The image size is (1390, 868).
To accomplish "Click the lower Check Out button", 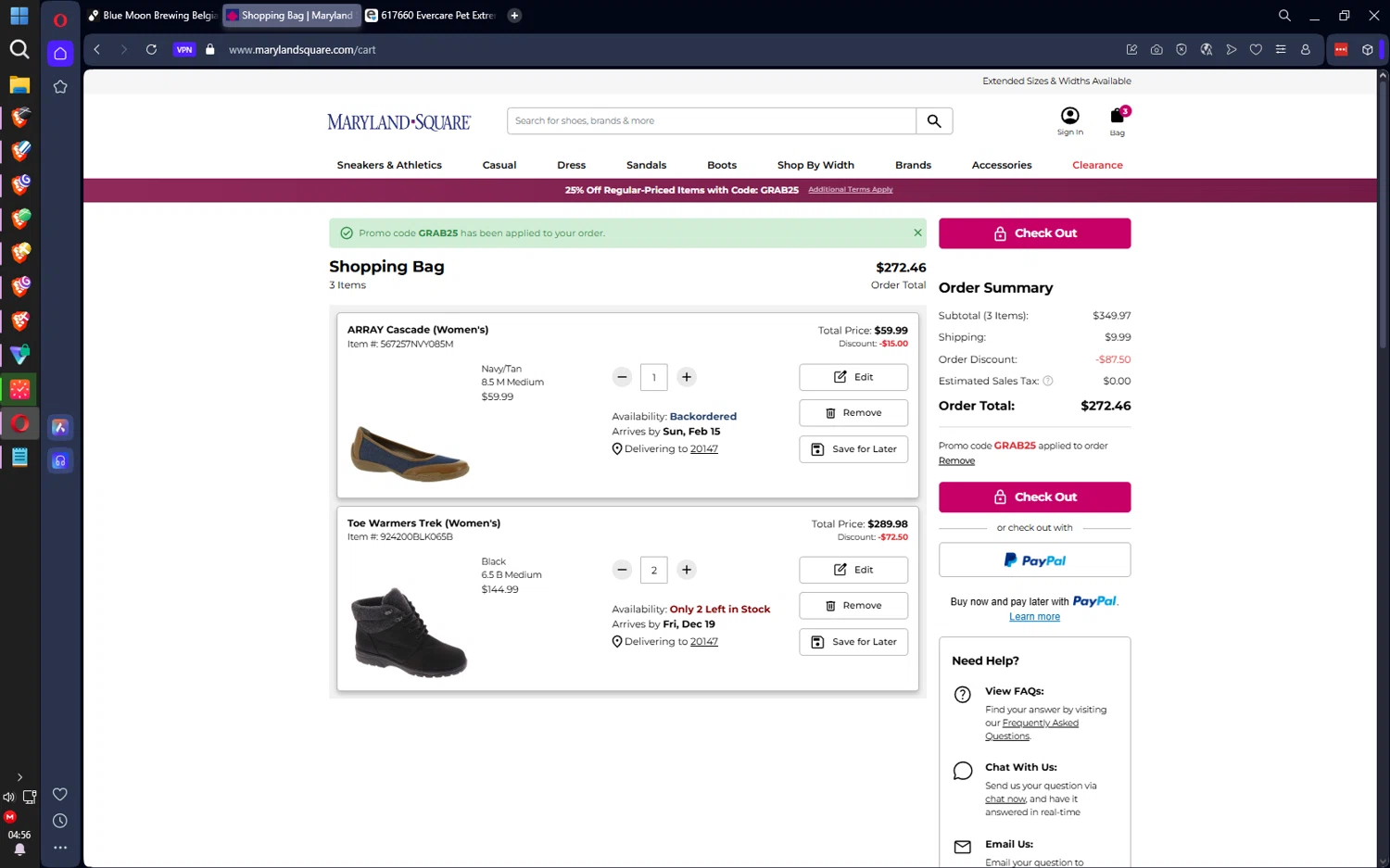I will (x=1034, y=497).
